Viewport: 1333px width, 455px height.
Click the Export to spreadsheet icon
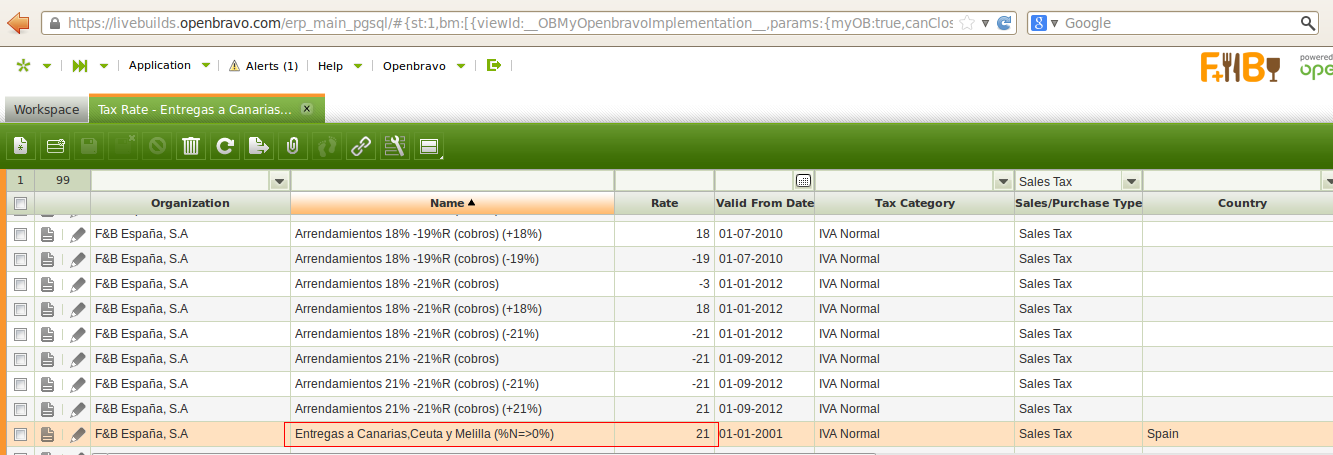tap(259, 147)
